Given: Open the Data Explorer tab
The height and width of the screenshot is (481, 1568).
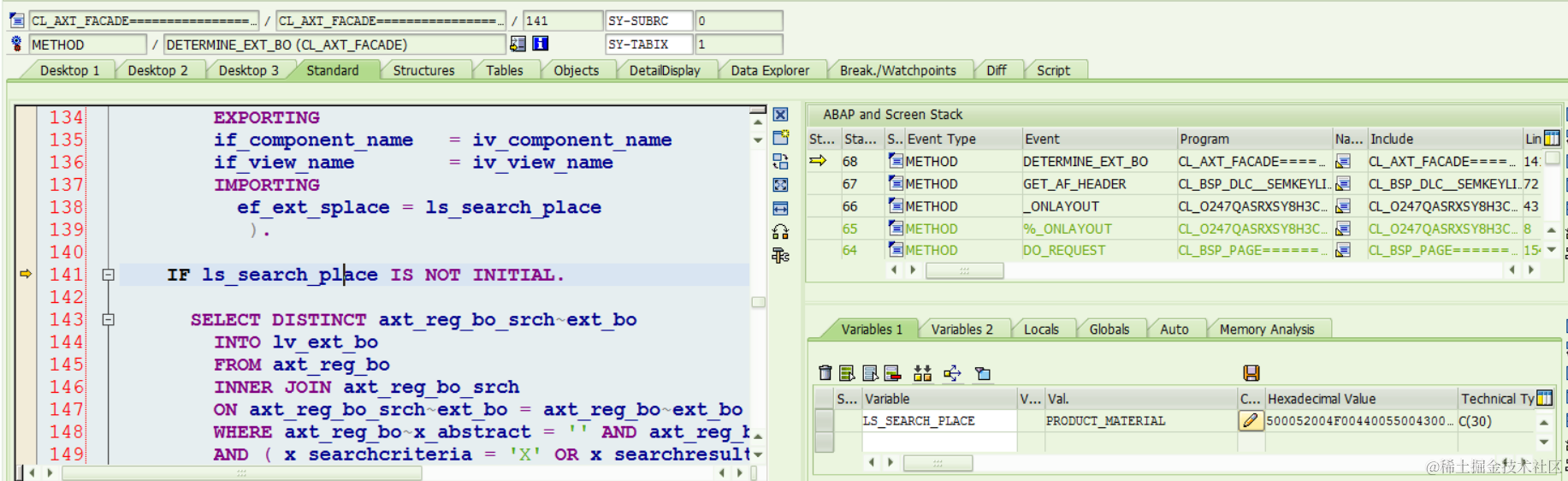Looking at the screenshot, I should tap(770, 70).
